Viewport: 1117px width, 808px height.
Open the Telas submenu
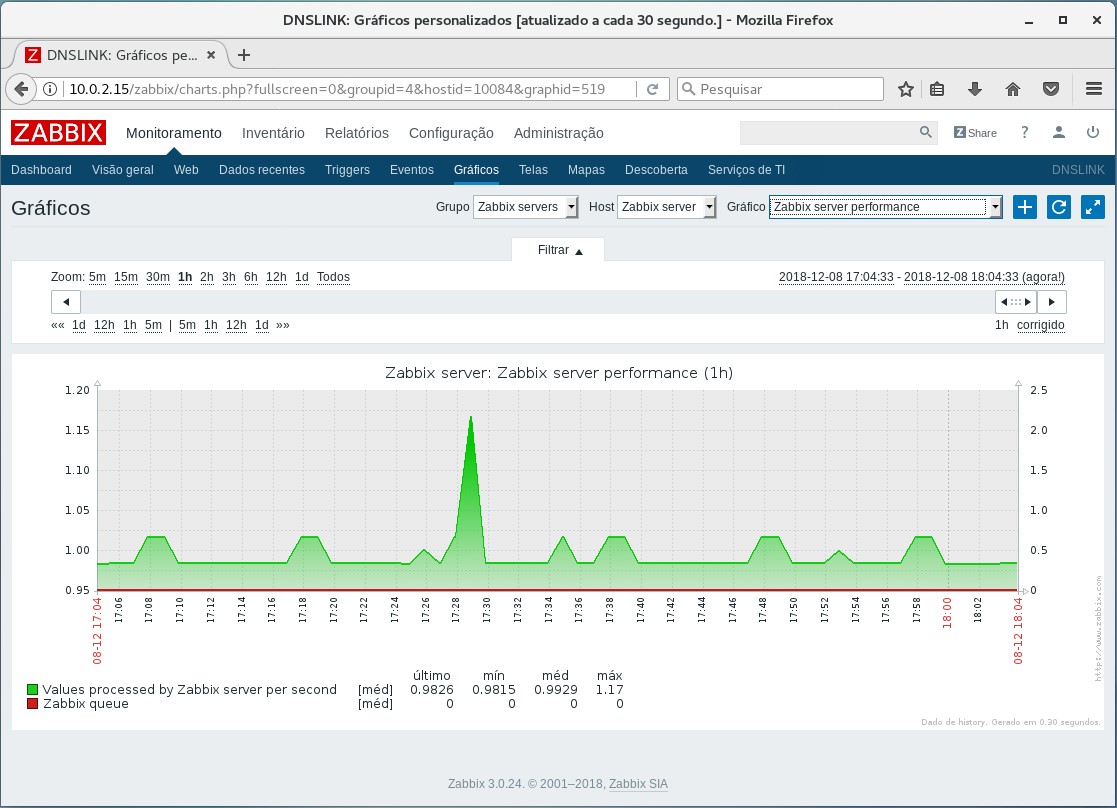(x=533, y=170)
